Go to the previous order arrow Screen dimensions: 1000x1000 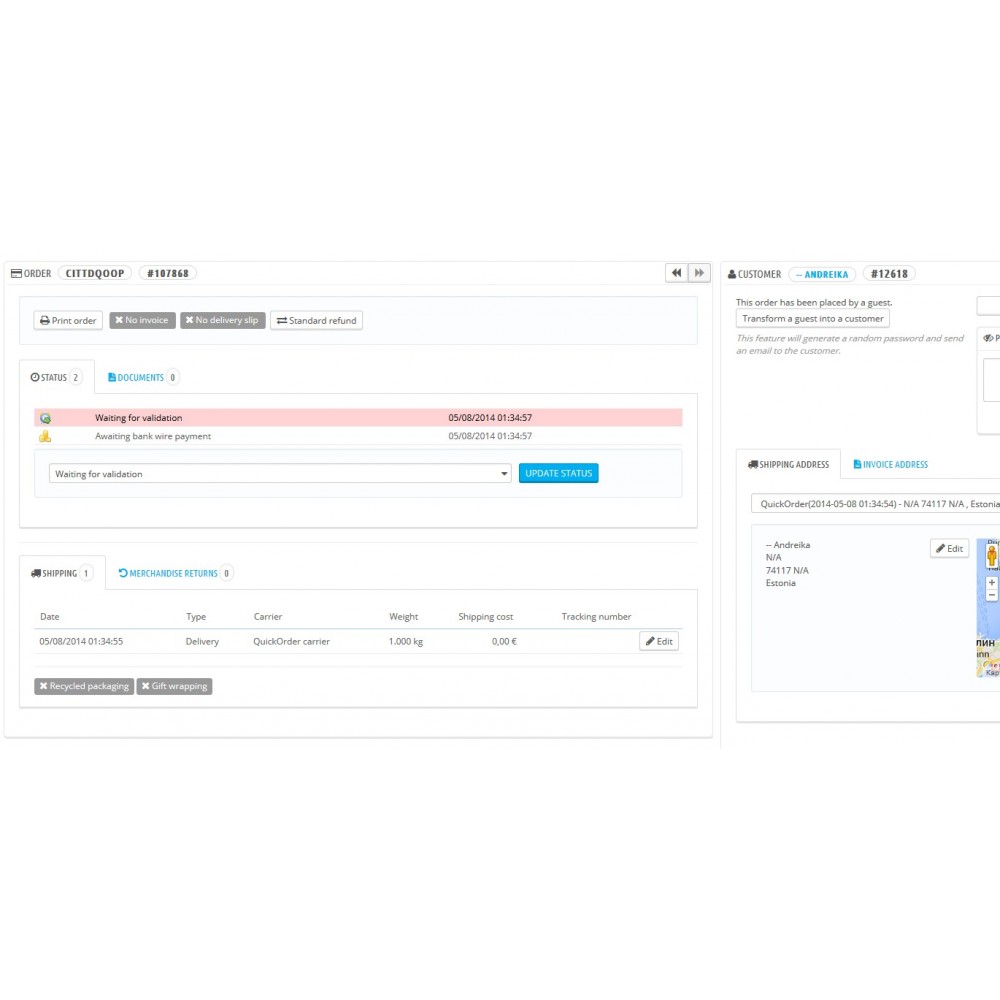[676, 273]
